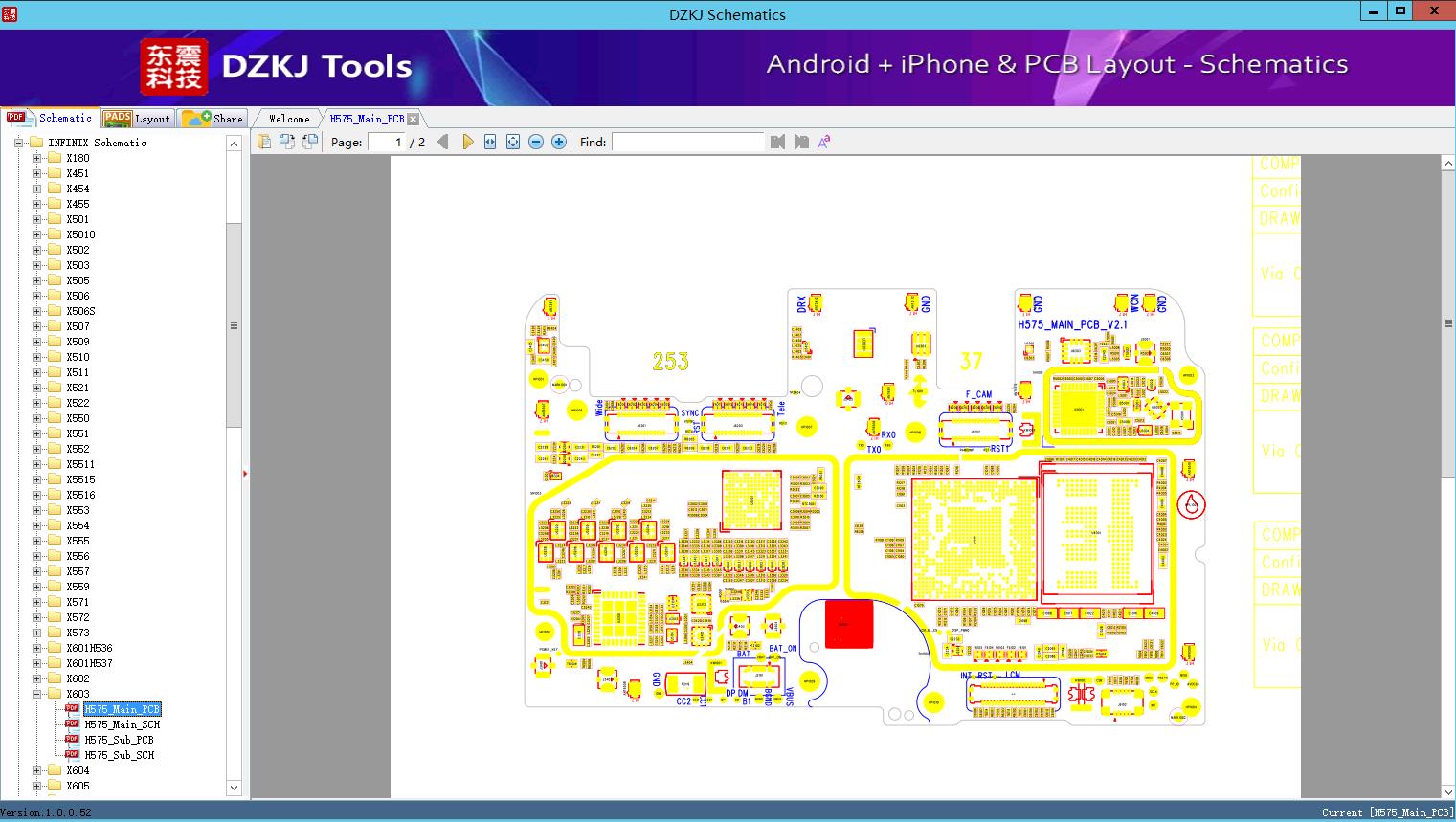
Task: Click the Find text box
Action: [688, 142]
